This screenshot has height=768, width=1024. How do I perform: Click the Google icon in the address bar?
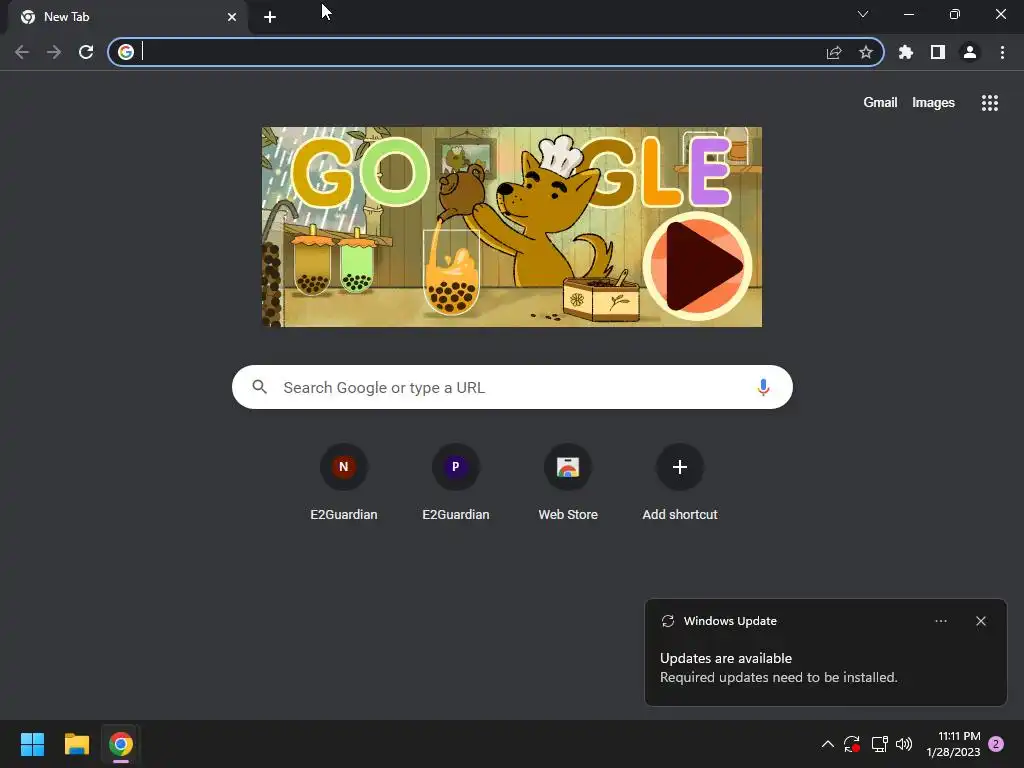point(126,52)
